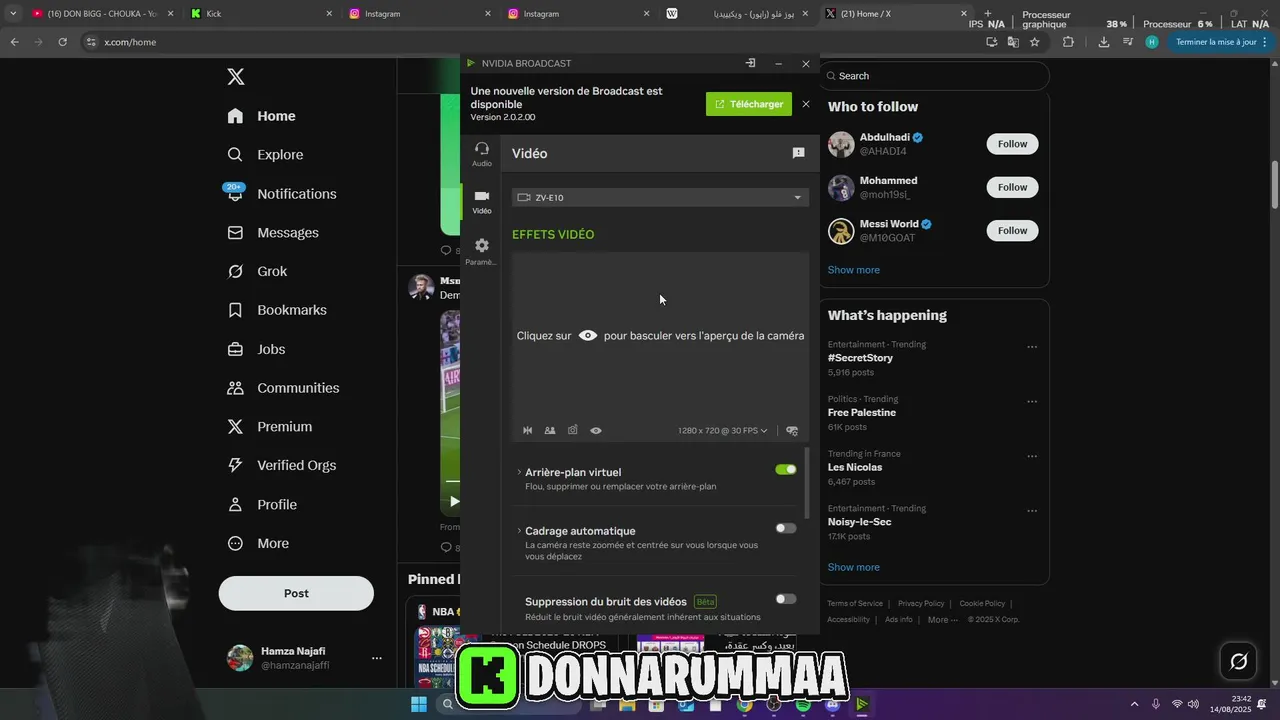Click the mirror/flip preview icon under camera preview
Image resolution: width=1280 pixels, height=720 pixels.
528,430
